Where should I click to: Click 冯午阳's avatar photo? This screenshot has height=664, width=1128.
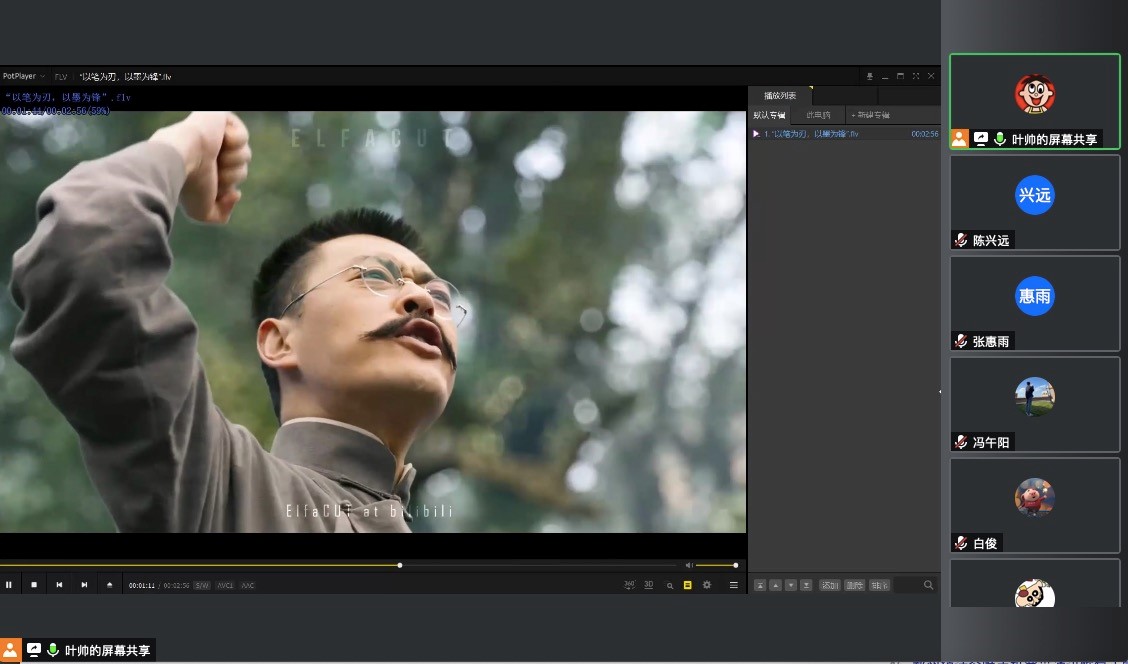[x=1034, y=396]
